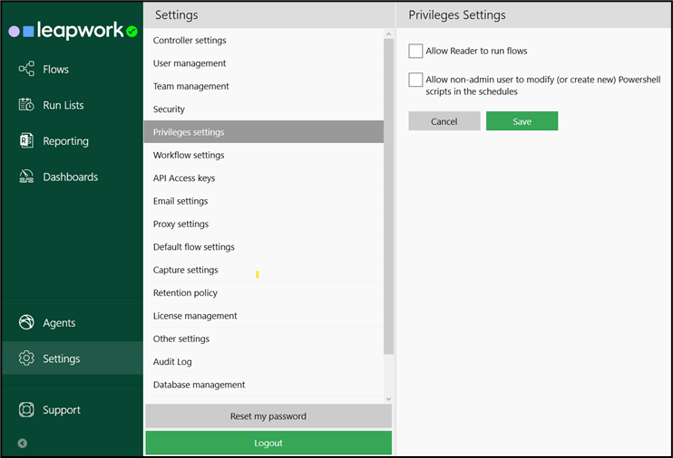
Task: Cancel the privileges changes
Action: (444, 121)
